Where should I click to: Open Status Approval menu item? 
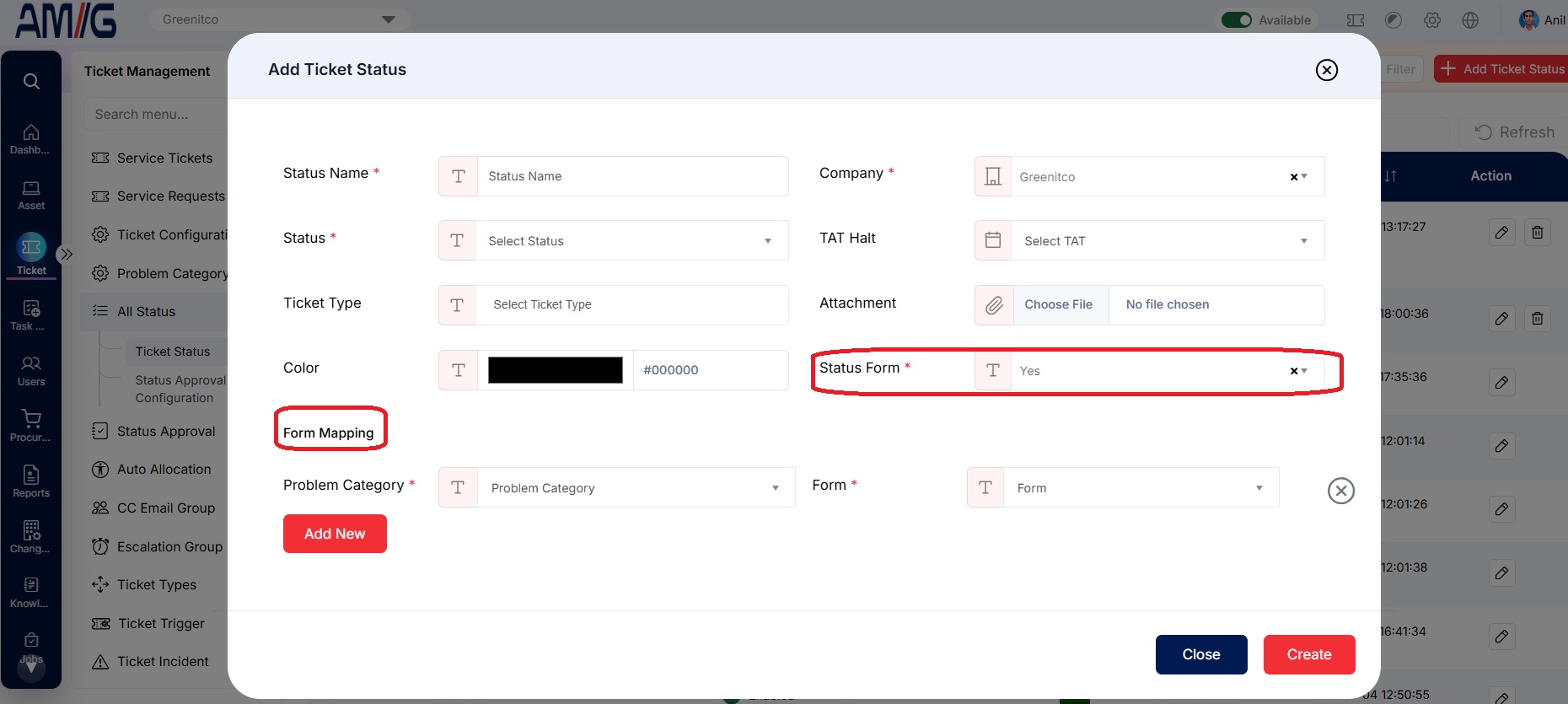[166, 431]
